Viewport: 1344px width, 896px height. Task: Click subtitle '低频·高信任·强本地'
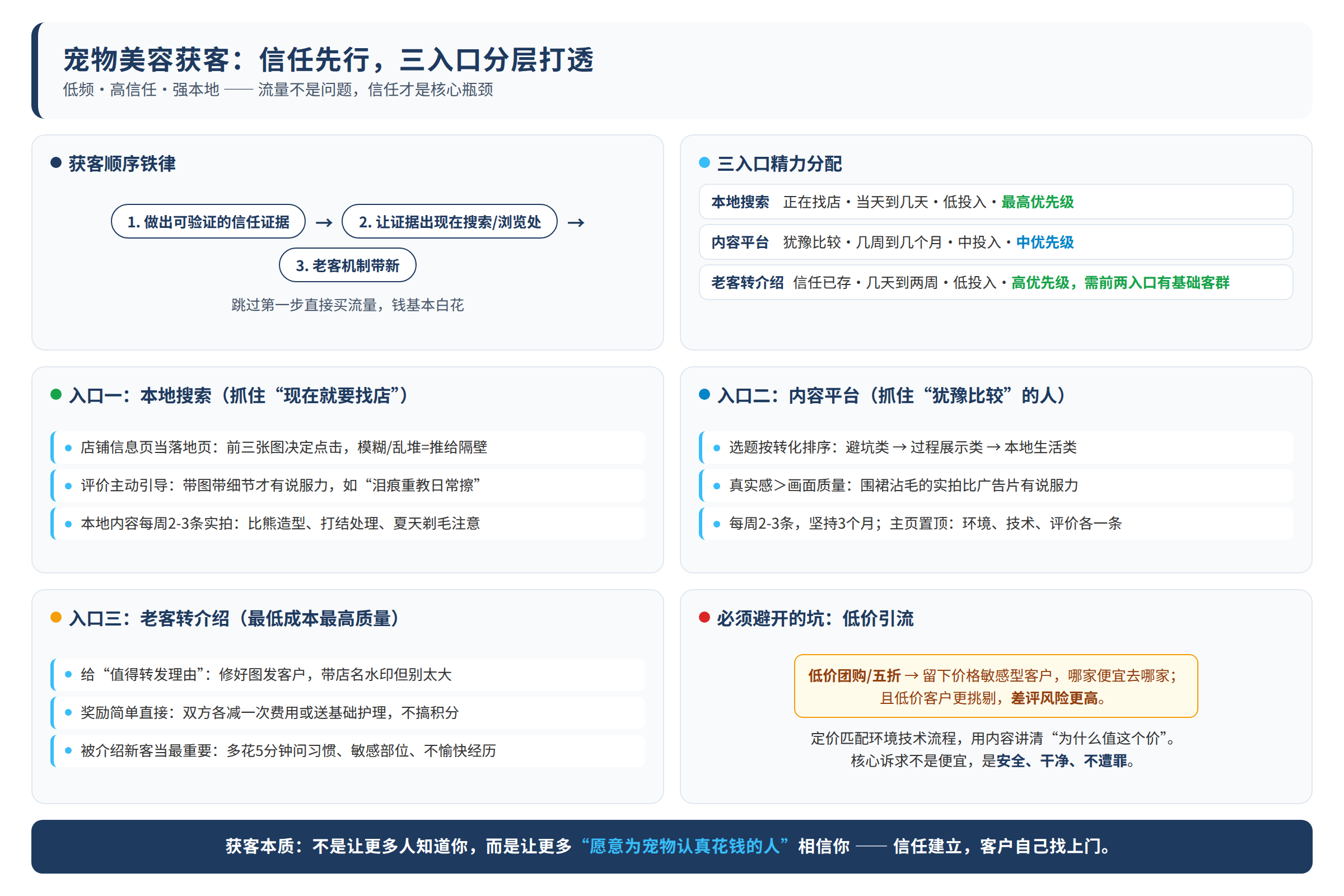141,90
